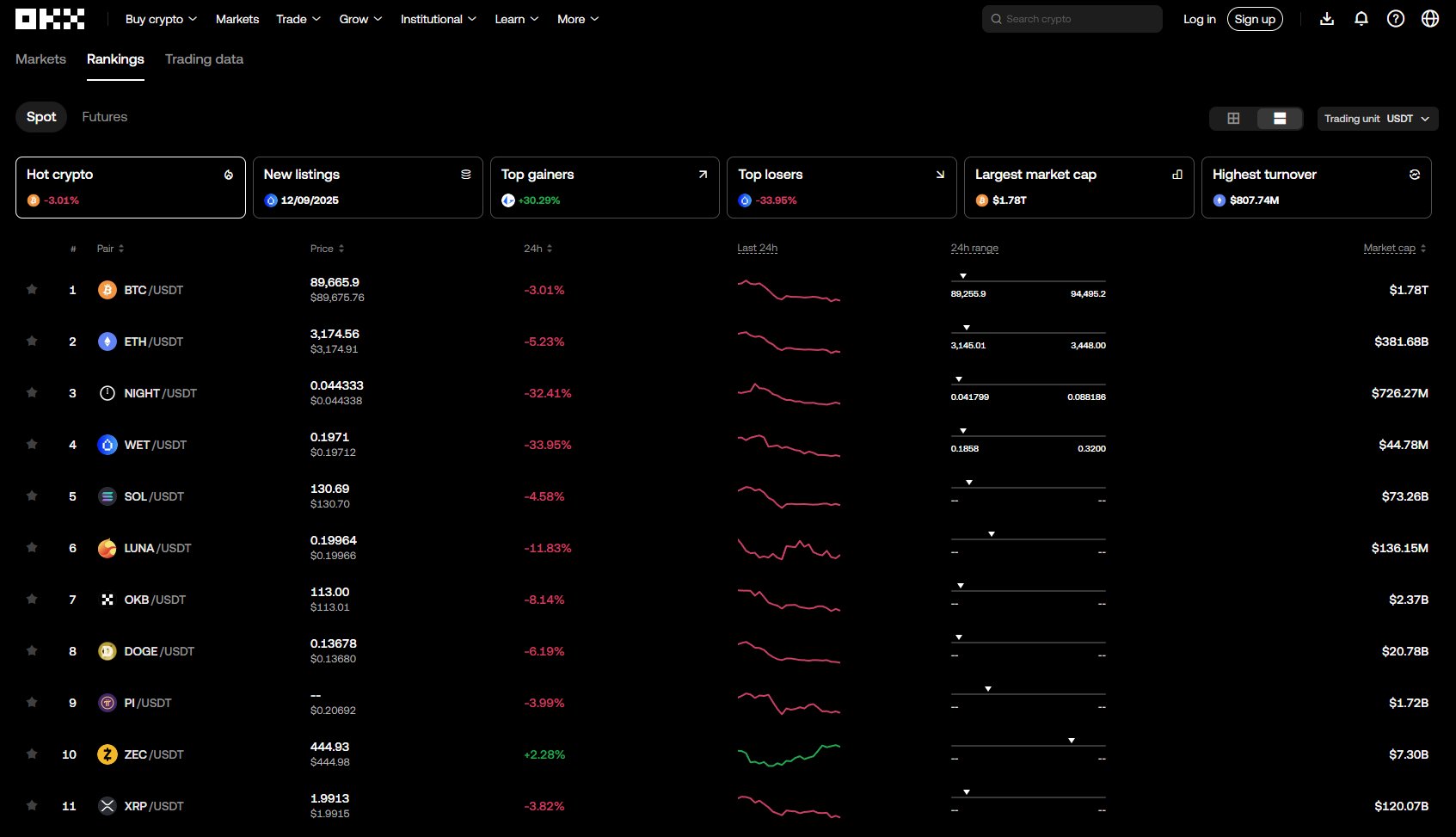Switch to the Markets sub-tab

tap(40, 59)
